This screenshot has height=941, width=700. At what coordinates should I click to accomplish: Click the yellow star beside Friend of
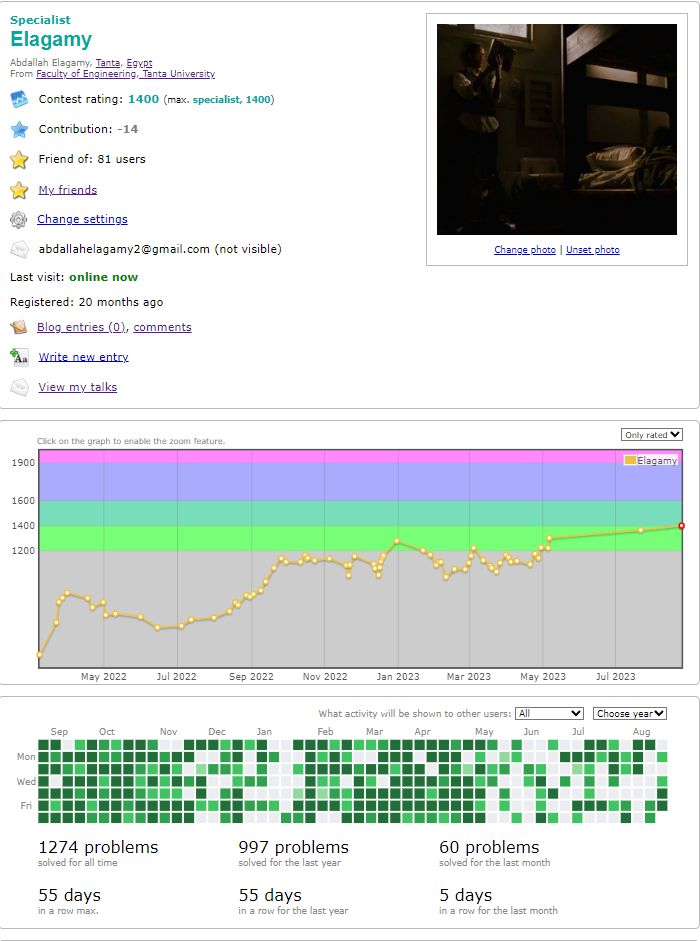[x=19, y=159]
